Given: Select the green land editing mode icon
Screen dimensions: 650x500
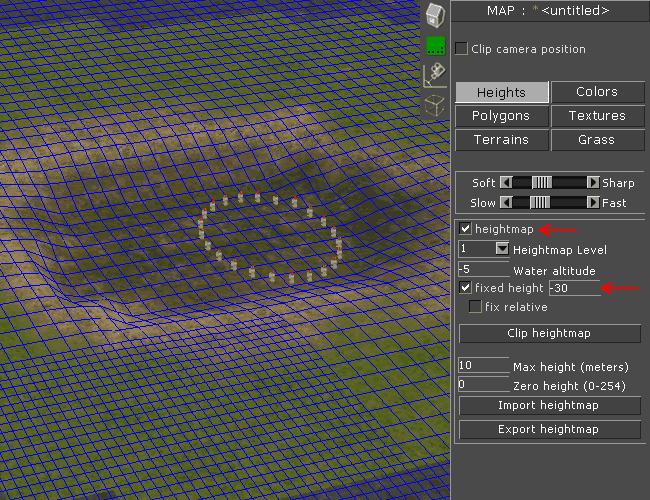Looking at the screenshot, I should (x=436, y=46).
